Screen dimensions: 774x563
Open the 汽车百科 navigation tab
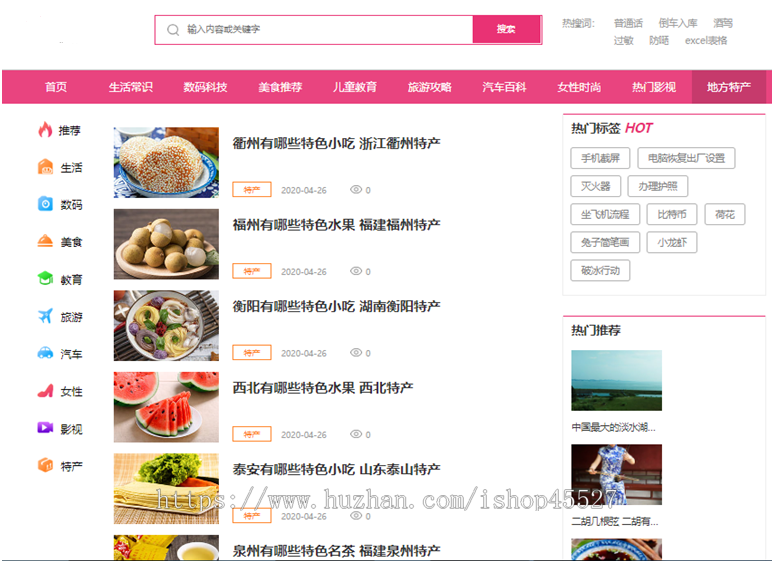pos(504,87)
